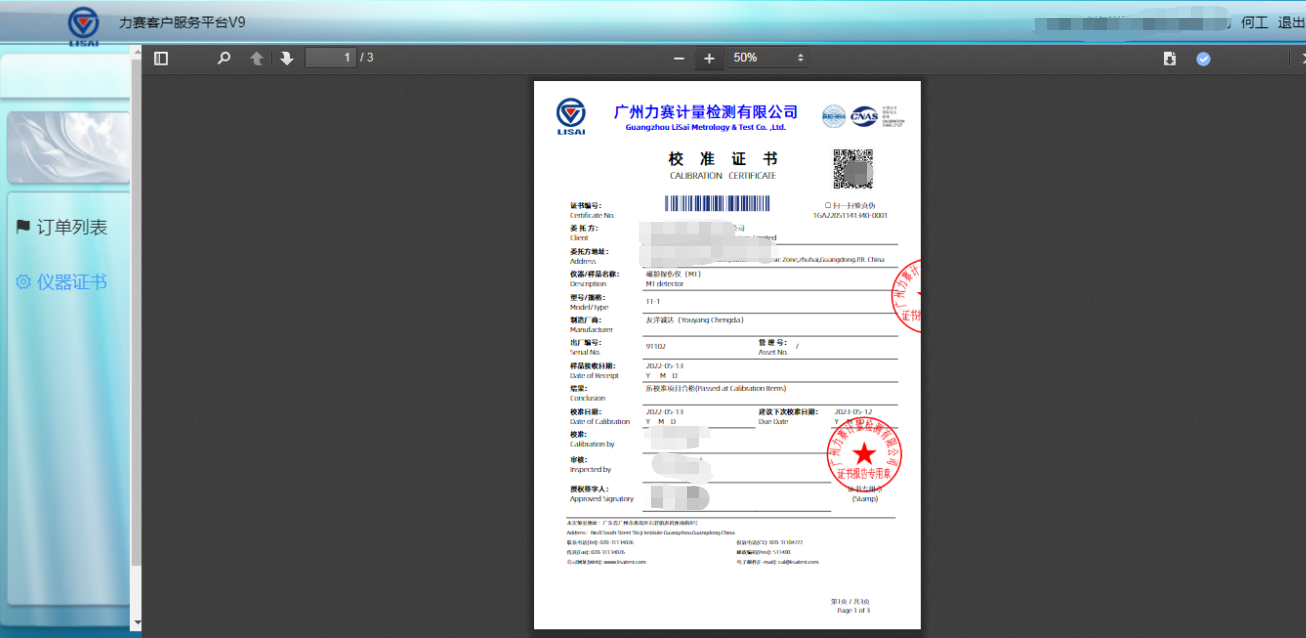Click the LISAI logo in header
1306x638 pixels.
pos(83,26)
